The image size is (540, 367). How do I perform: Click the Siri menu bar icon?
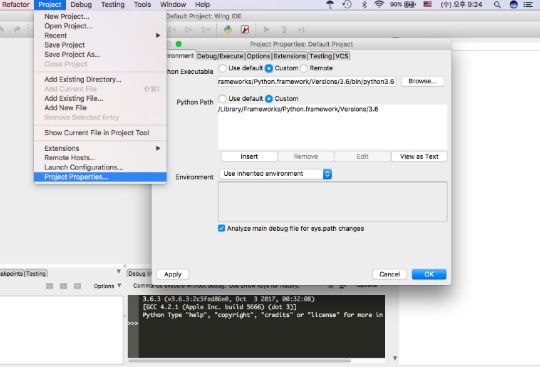click(x=513, y=4)
